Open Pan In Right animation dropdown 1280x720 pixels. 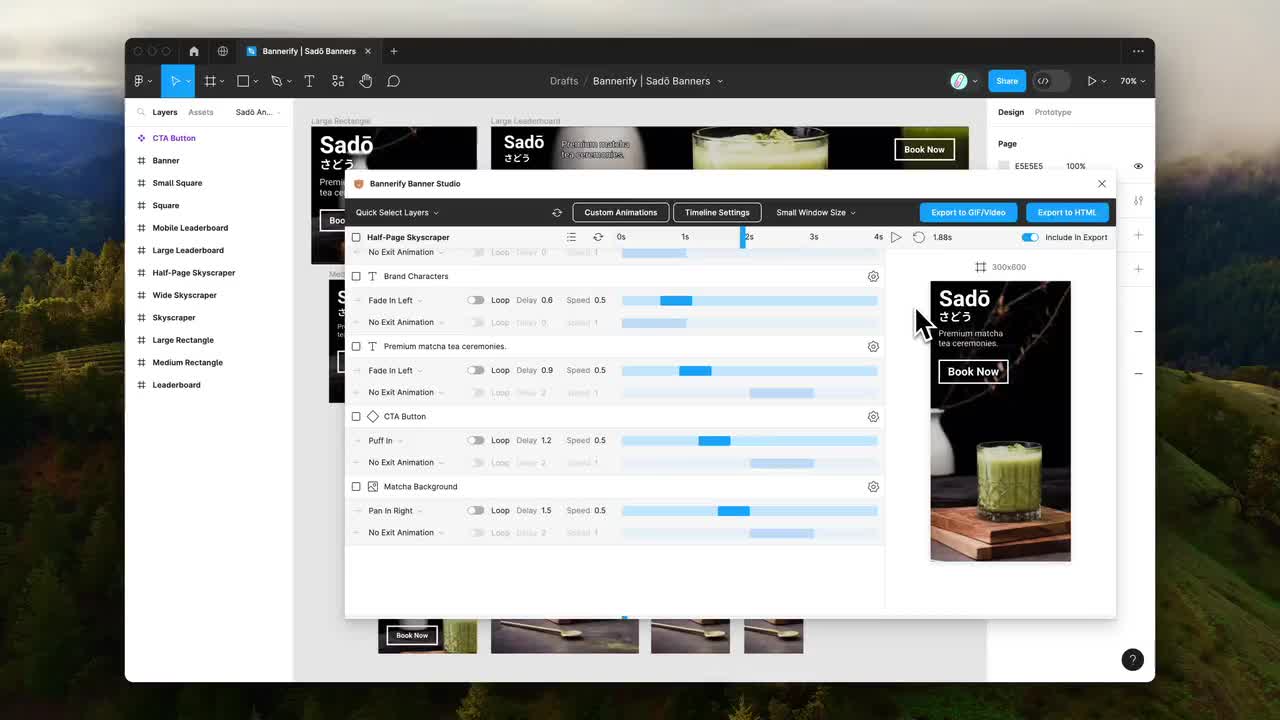(x=395, y=510)
